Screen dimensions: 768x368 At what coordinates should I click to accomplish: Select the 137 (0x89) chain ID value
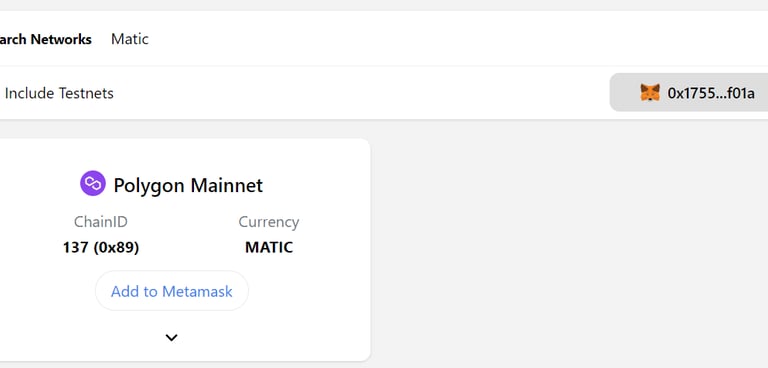pos(101,247)
